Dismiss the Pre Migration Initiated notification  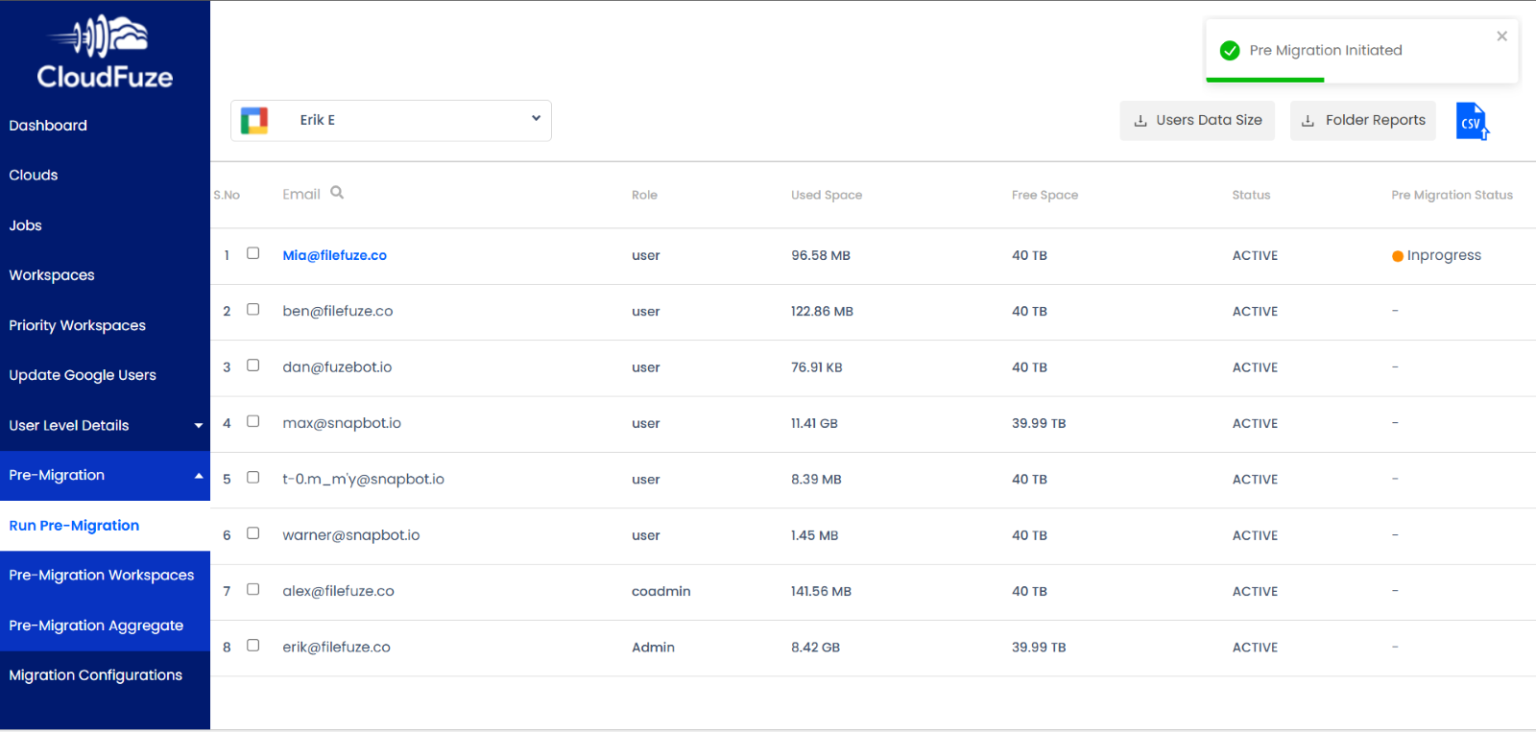[x=1501, y=36]
